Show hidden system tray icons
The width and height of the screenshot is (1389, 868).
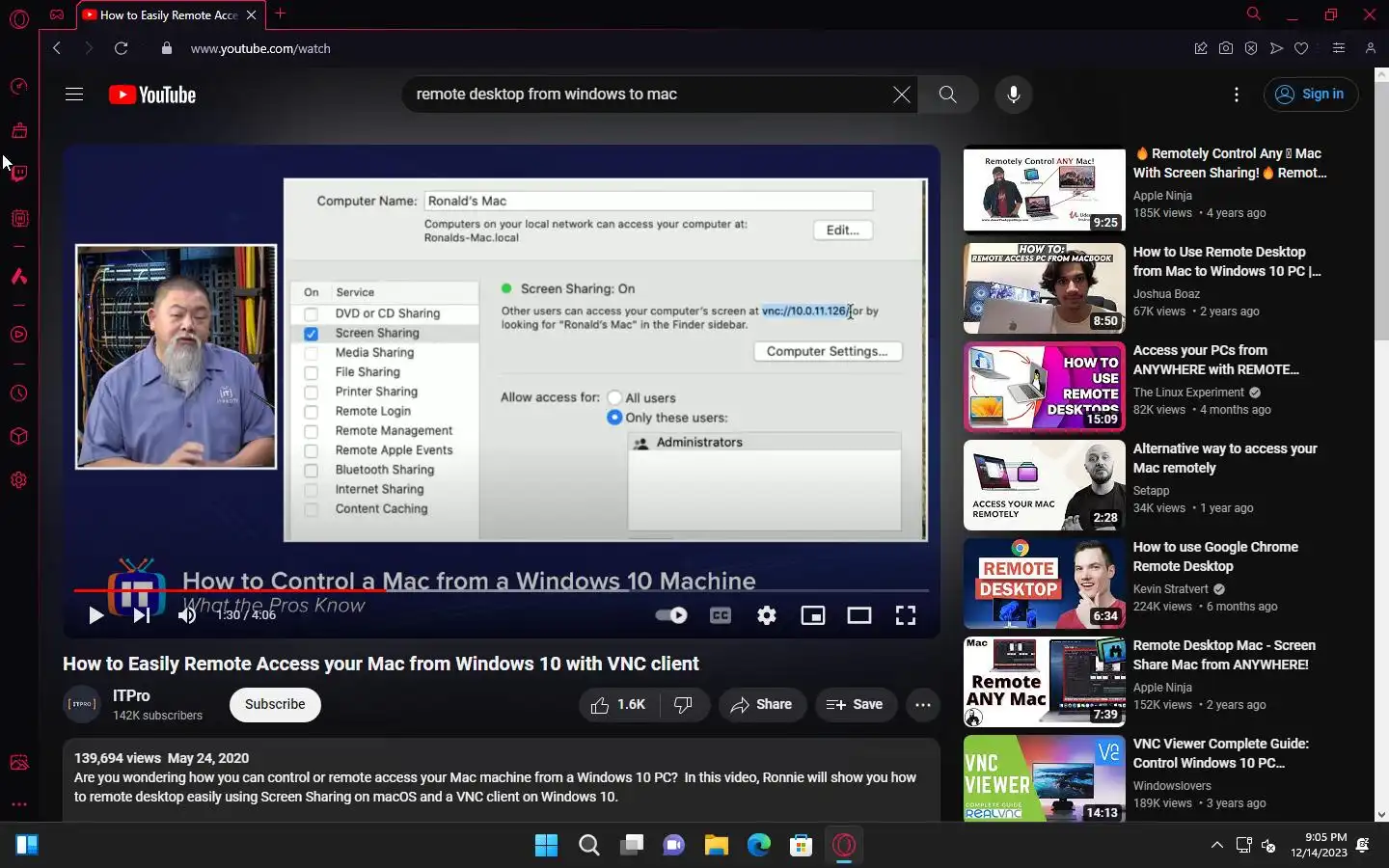coord(1217,846)
